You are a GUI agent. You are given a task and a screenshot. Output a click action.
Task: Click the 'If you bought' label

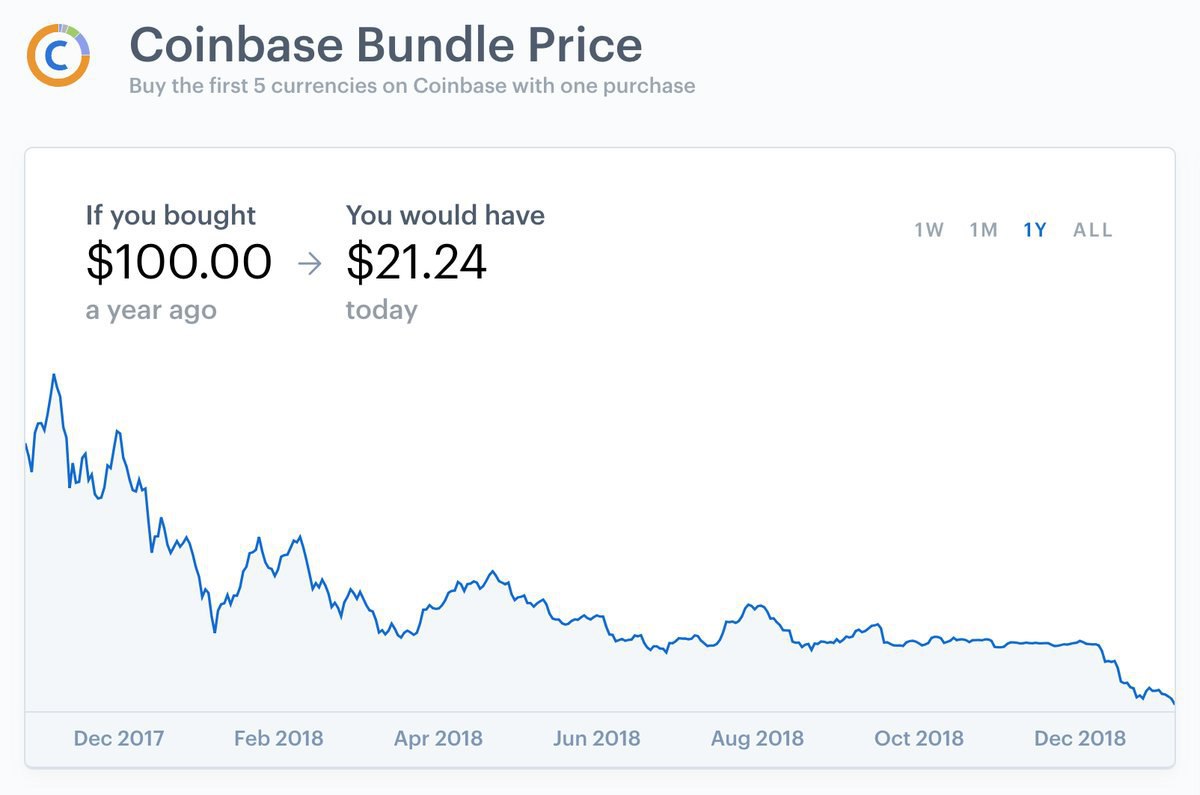click(x=171, y=215)
